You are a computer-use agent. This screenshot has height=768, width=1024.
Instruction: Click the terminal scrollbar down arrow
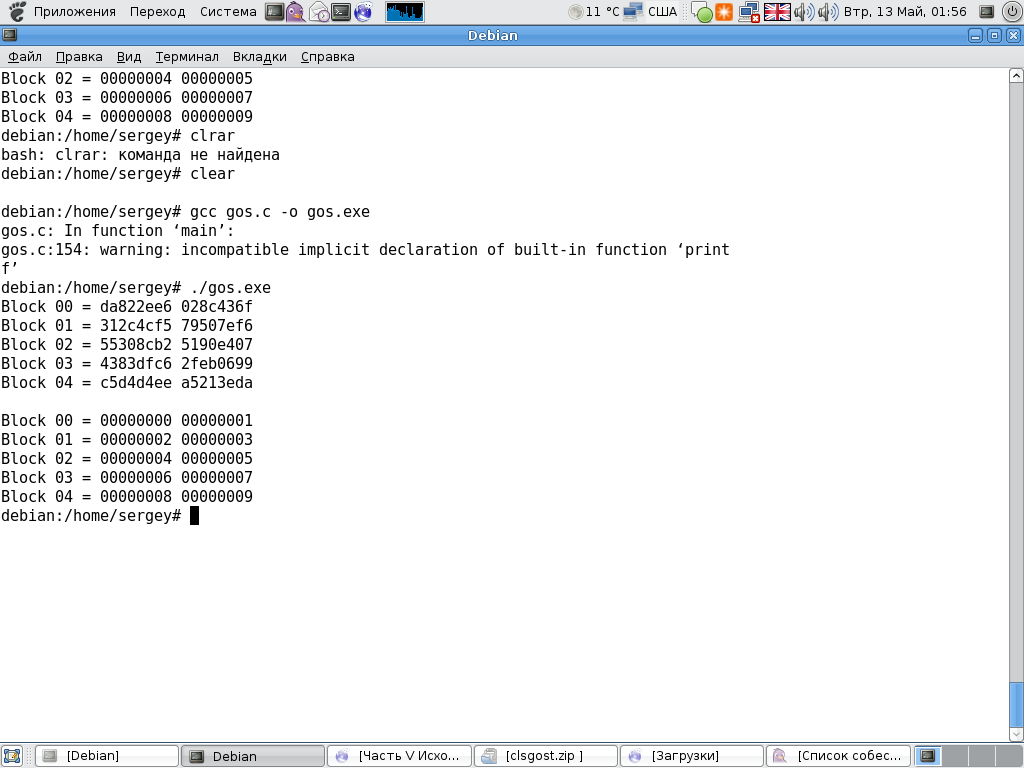pos(1016,735)
